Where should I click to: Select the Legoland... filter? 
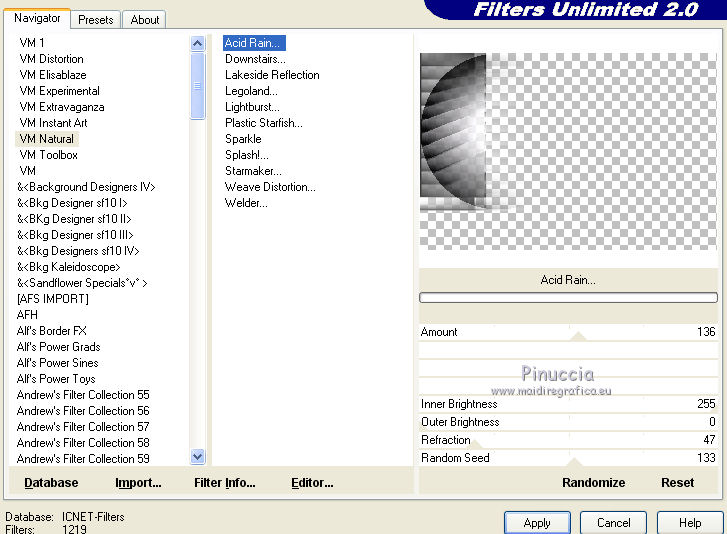pos(251,91)
